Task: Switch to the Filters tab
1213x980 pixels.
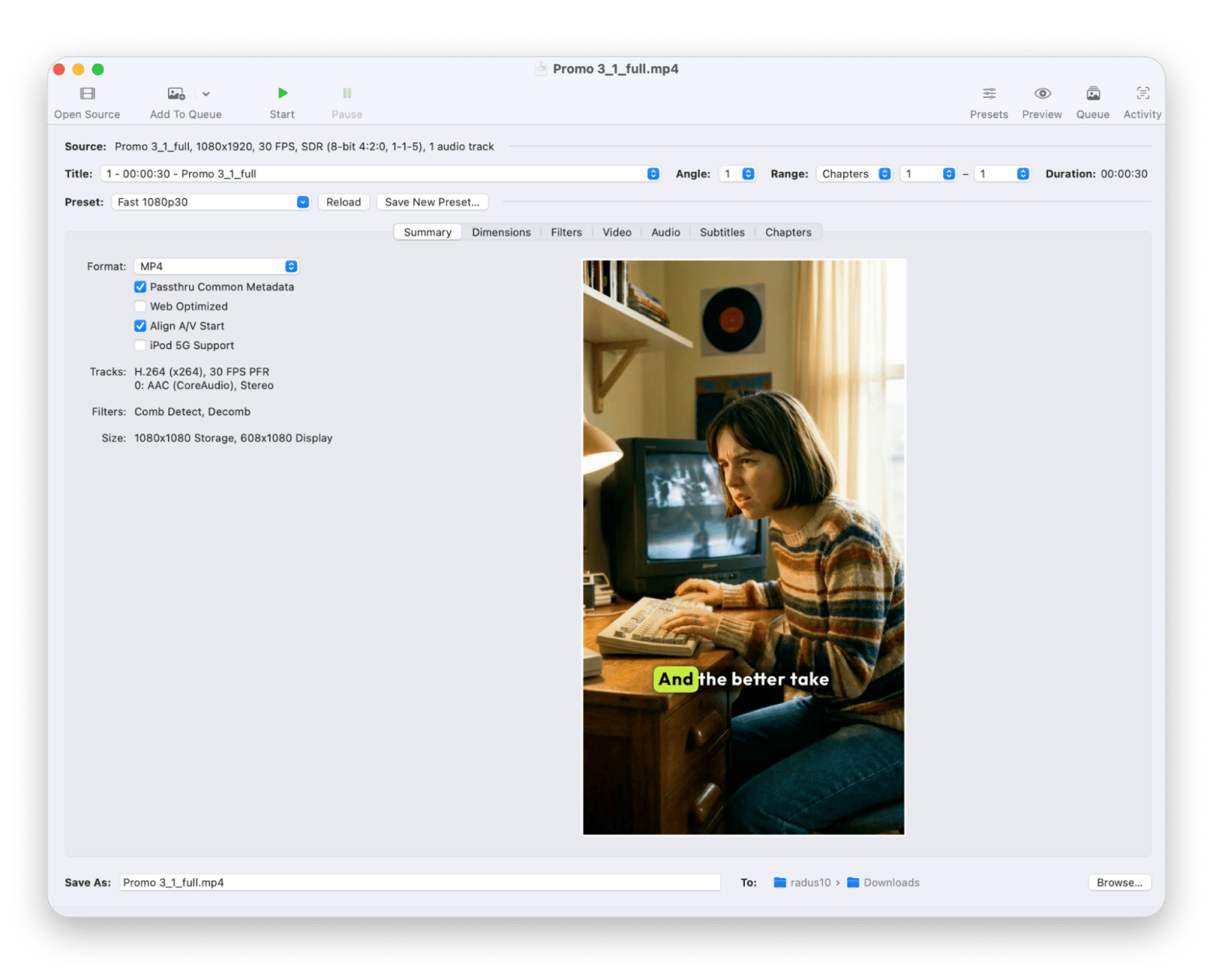Action: pos(566,232)
